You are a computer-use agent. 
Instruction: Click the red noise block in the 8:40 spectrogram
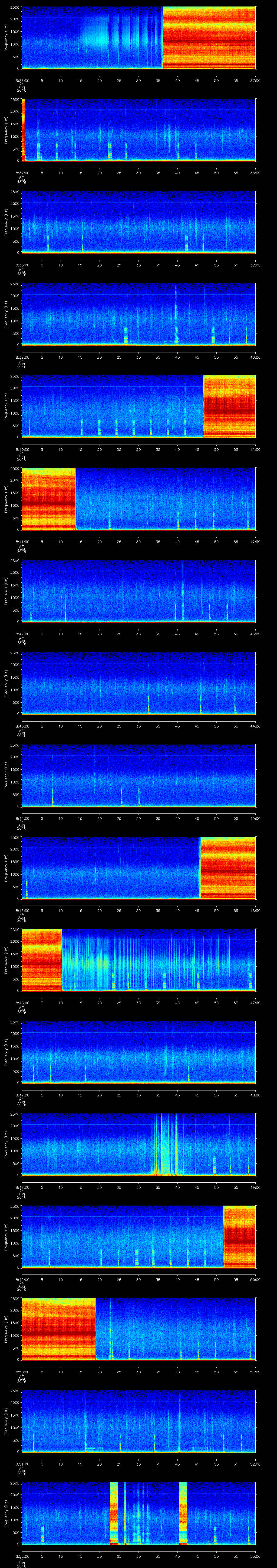(229, 406)
